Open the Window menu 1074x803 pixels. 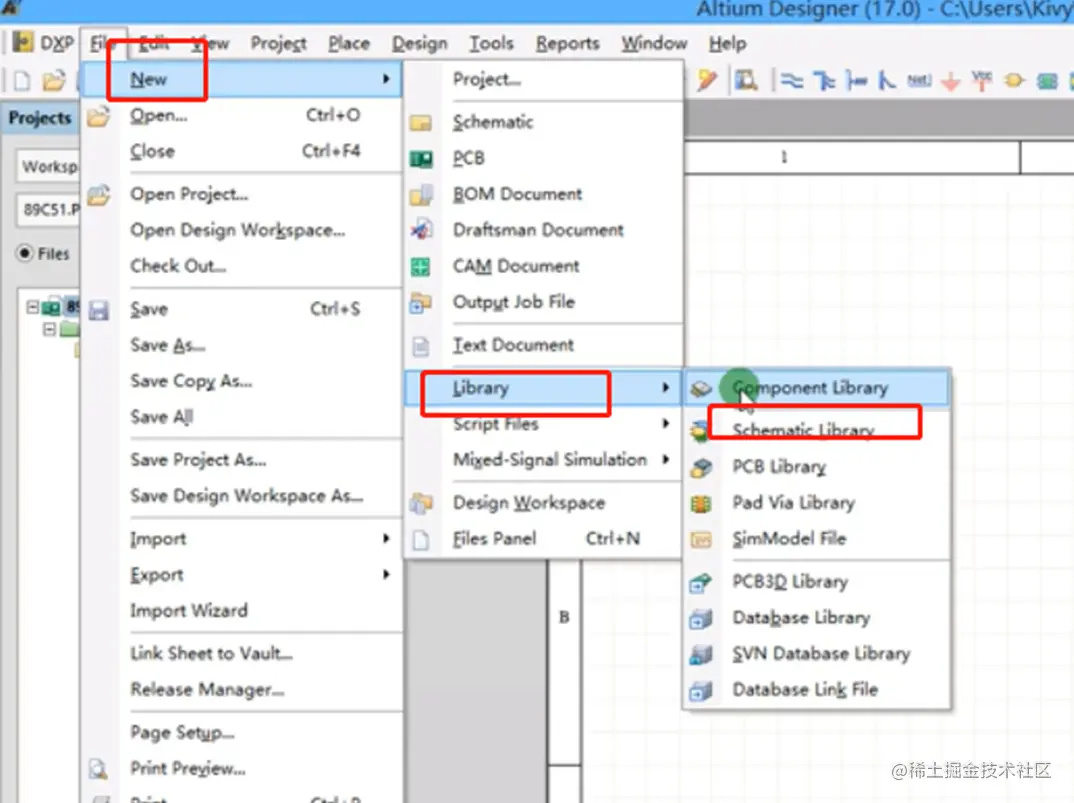tap(654, 43)
